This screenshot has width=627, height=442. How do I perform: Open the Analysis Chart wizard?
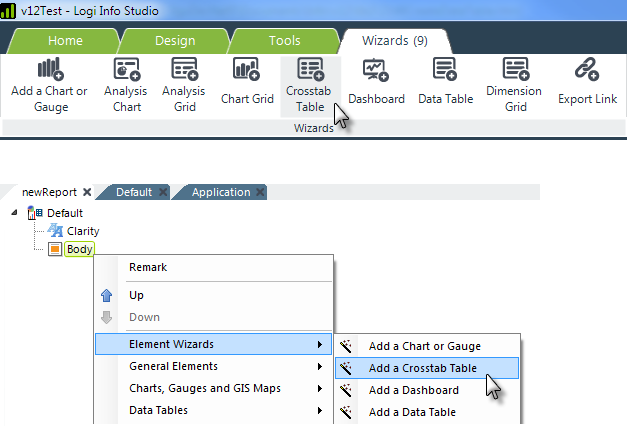(127, 86)
